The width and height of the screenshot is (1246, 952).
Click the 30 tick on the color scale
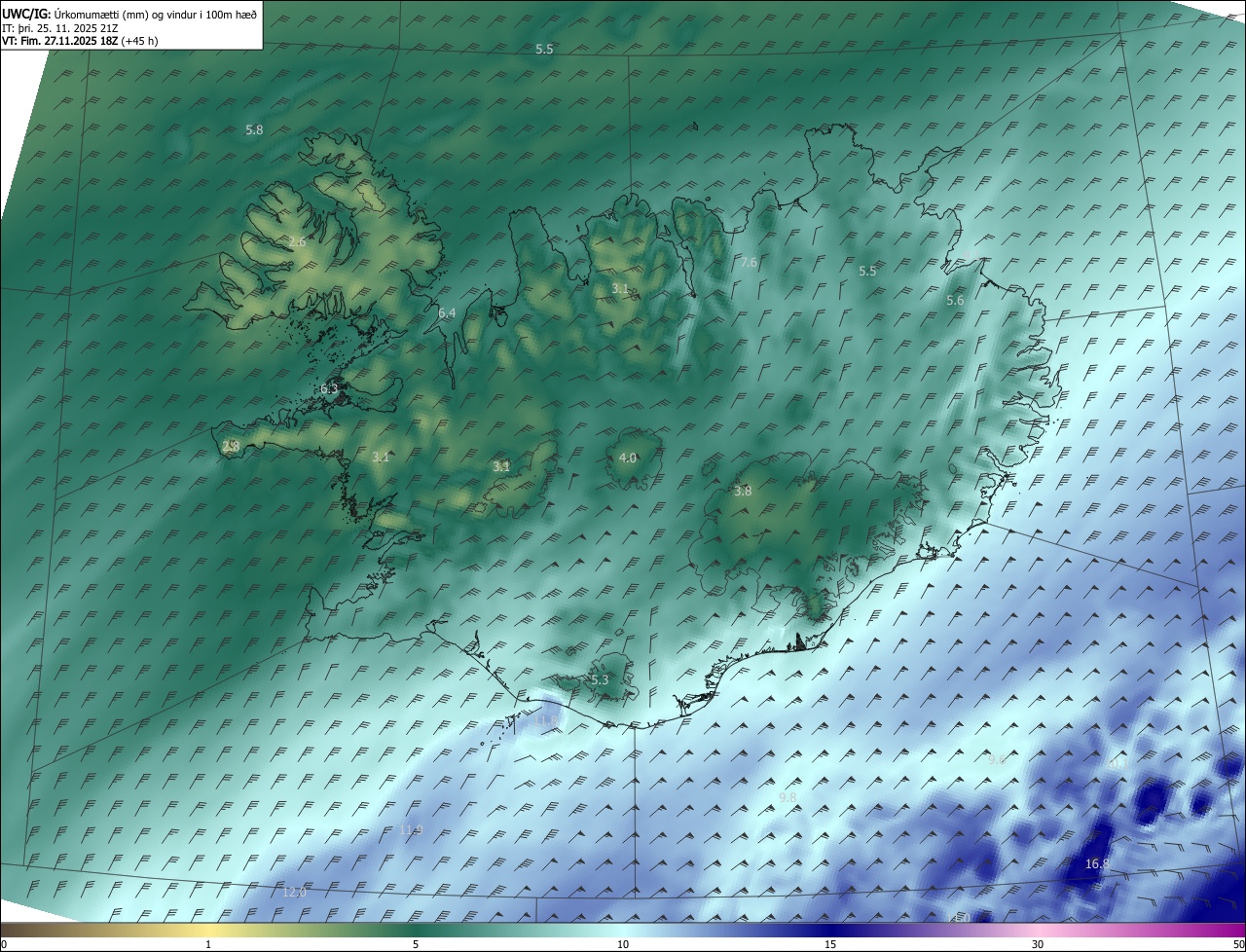(1038, 944)
